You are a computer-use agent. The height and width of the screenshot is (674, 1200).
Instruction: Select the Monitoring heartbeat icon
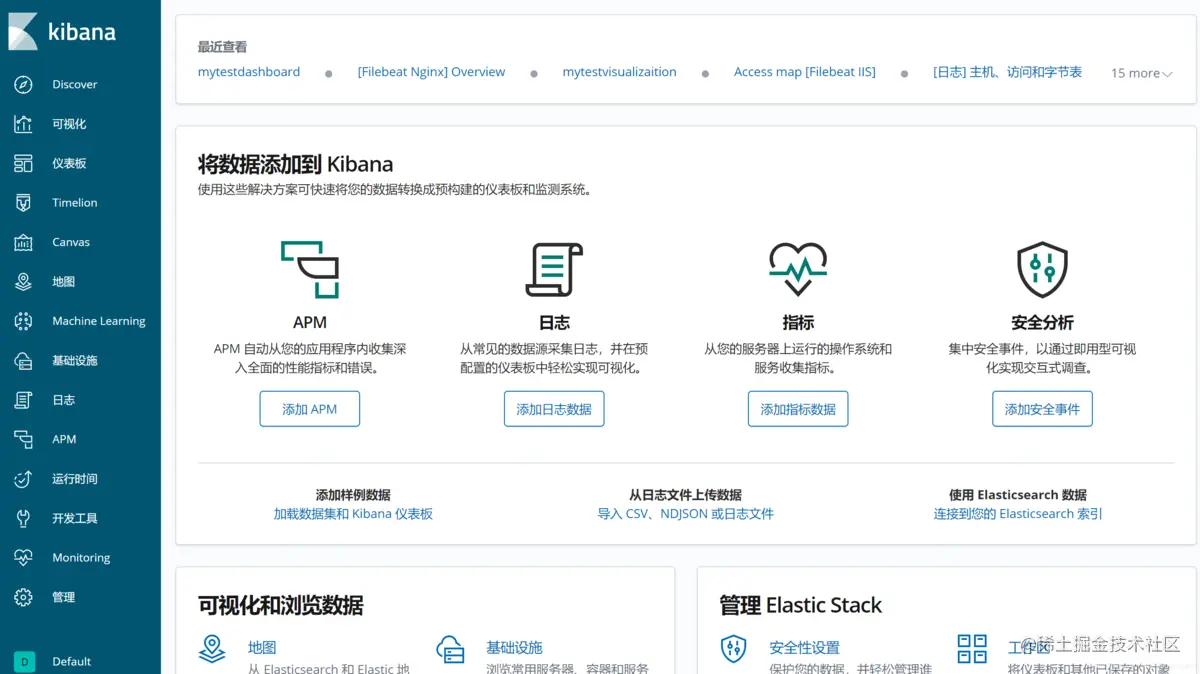click(23, 558)
